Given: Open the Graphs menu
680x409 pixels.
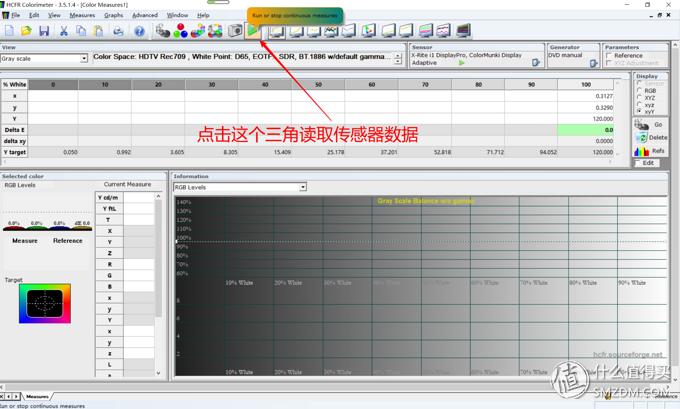Looking at the screenshot, I should click(114, 15).
